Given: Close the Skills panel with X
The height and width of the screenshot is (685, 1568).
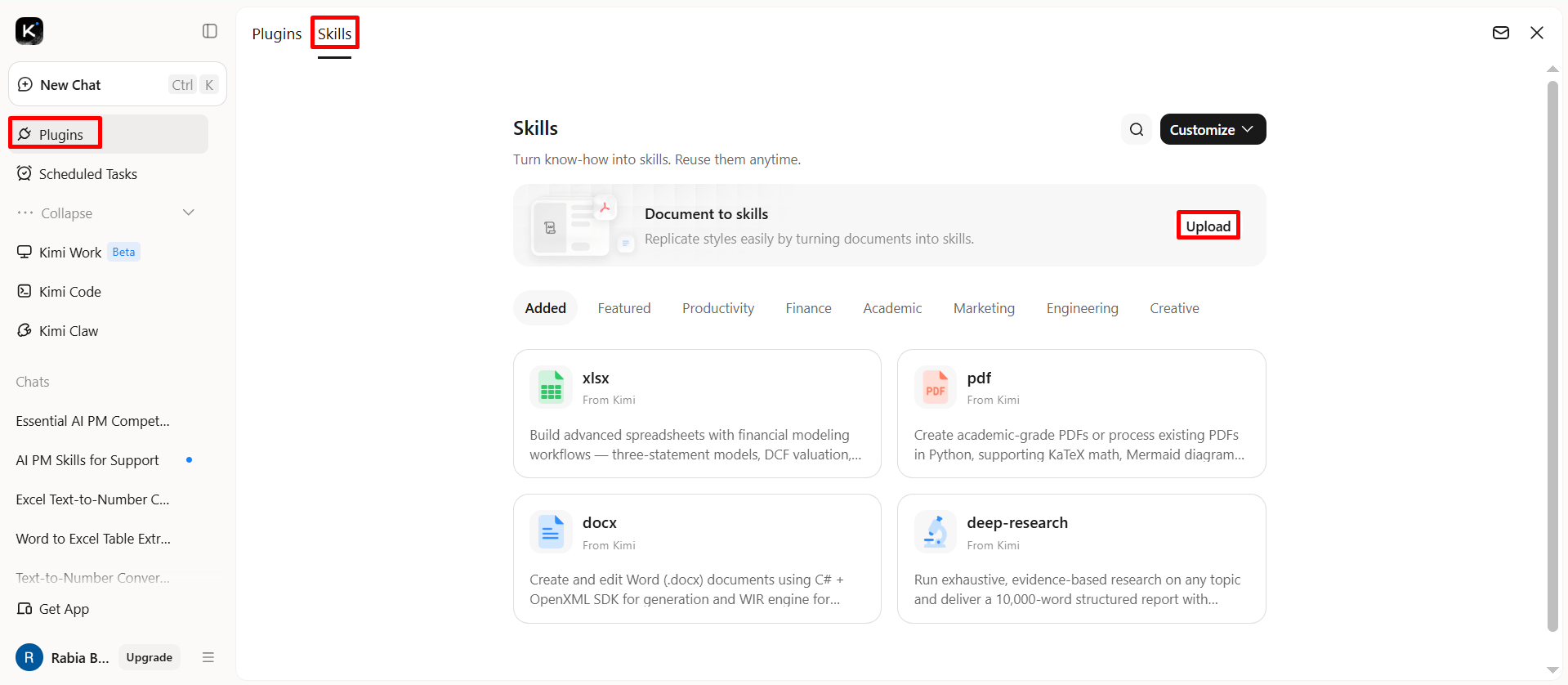Looking at the screenshot, I should click(1537, 33).
